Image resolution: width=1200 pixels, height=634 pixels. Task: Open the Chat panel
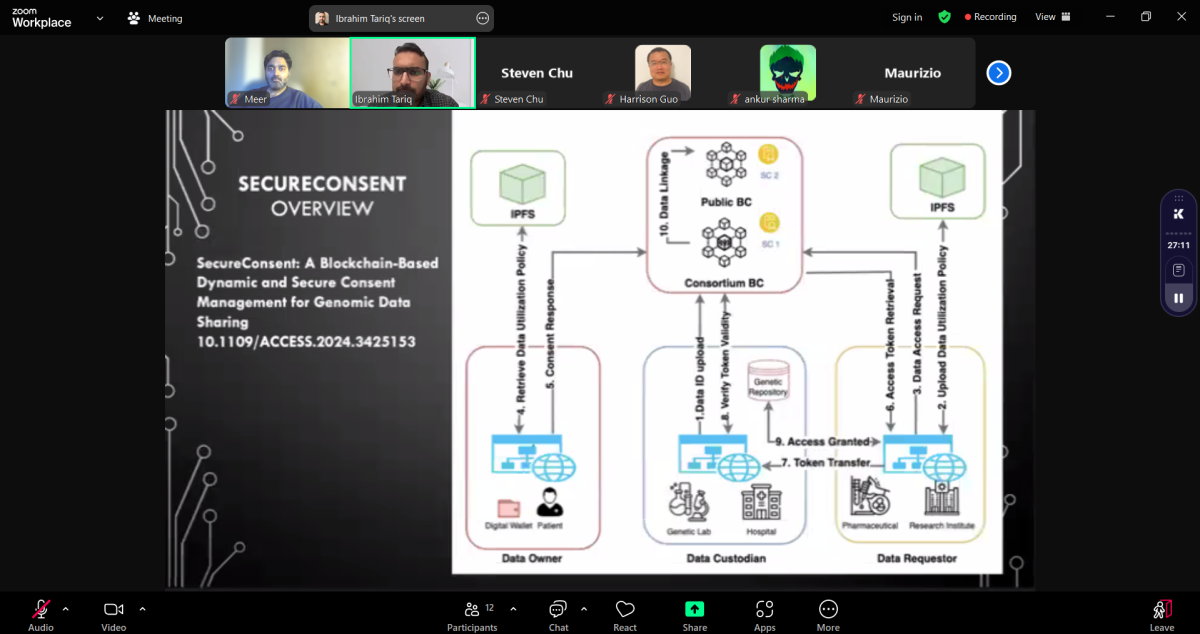pyautogui.click(x=558, y=614)
